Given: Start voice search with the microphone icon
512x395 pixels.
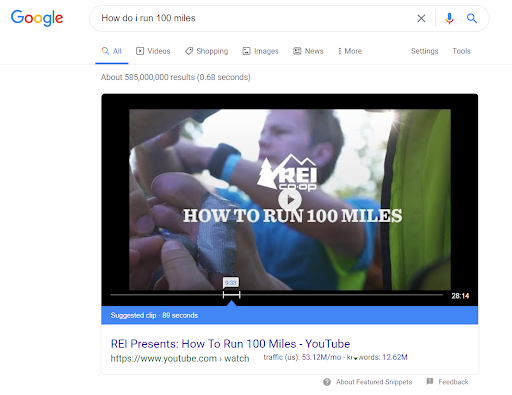Looking at the screenshot, I should pos(449,18).
